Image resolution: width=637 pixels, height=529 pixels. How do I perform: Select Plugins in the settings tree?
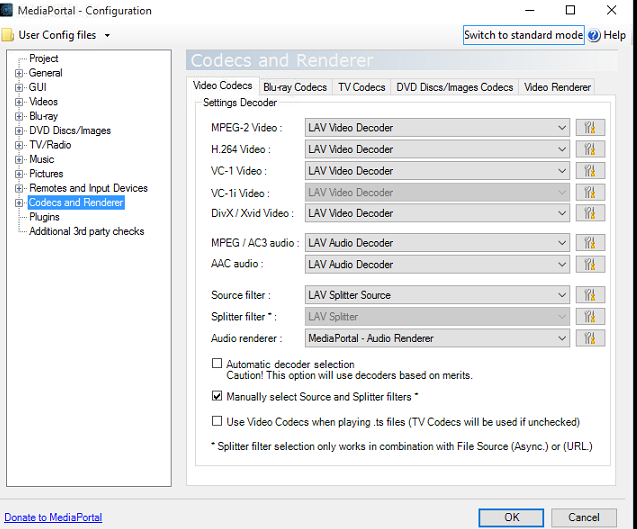click(x=44, y=217)
